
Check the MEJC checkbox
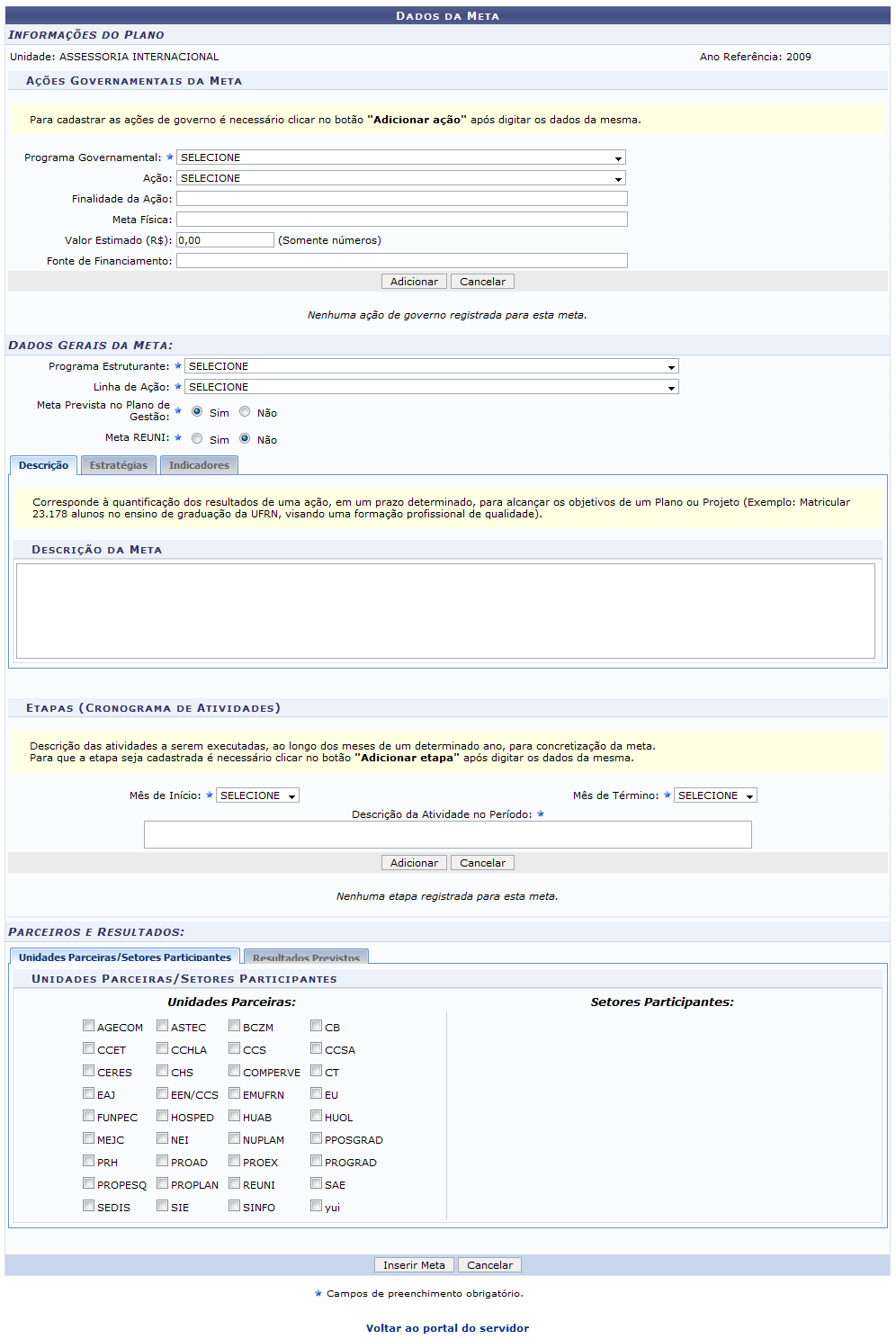[88, 1137]
